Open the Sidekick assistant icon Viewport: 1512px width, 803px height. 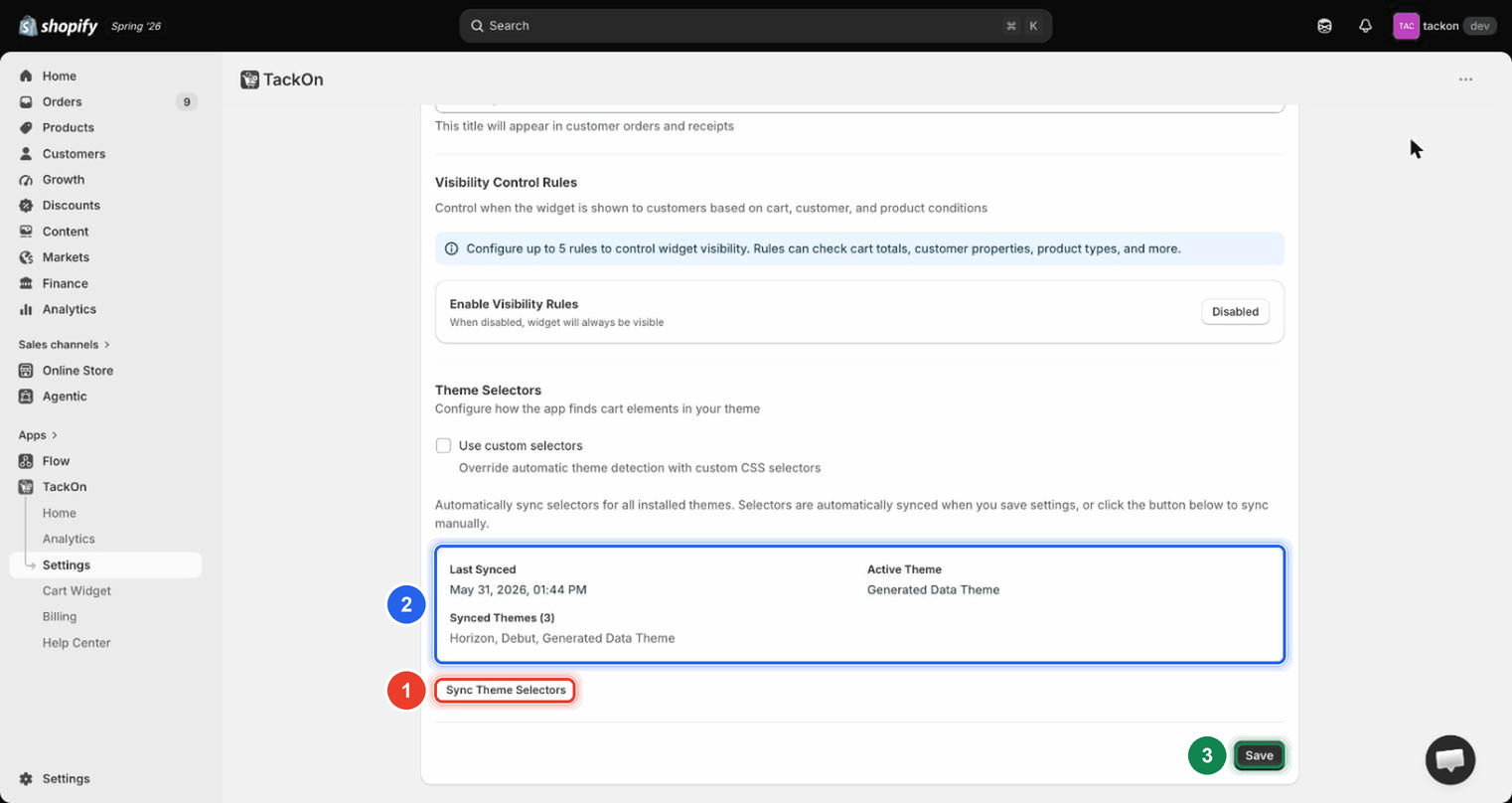click(x=1324, y=26)
